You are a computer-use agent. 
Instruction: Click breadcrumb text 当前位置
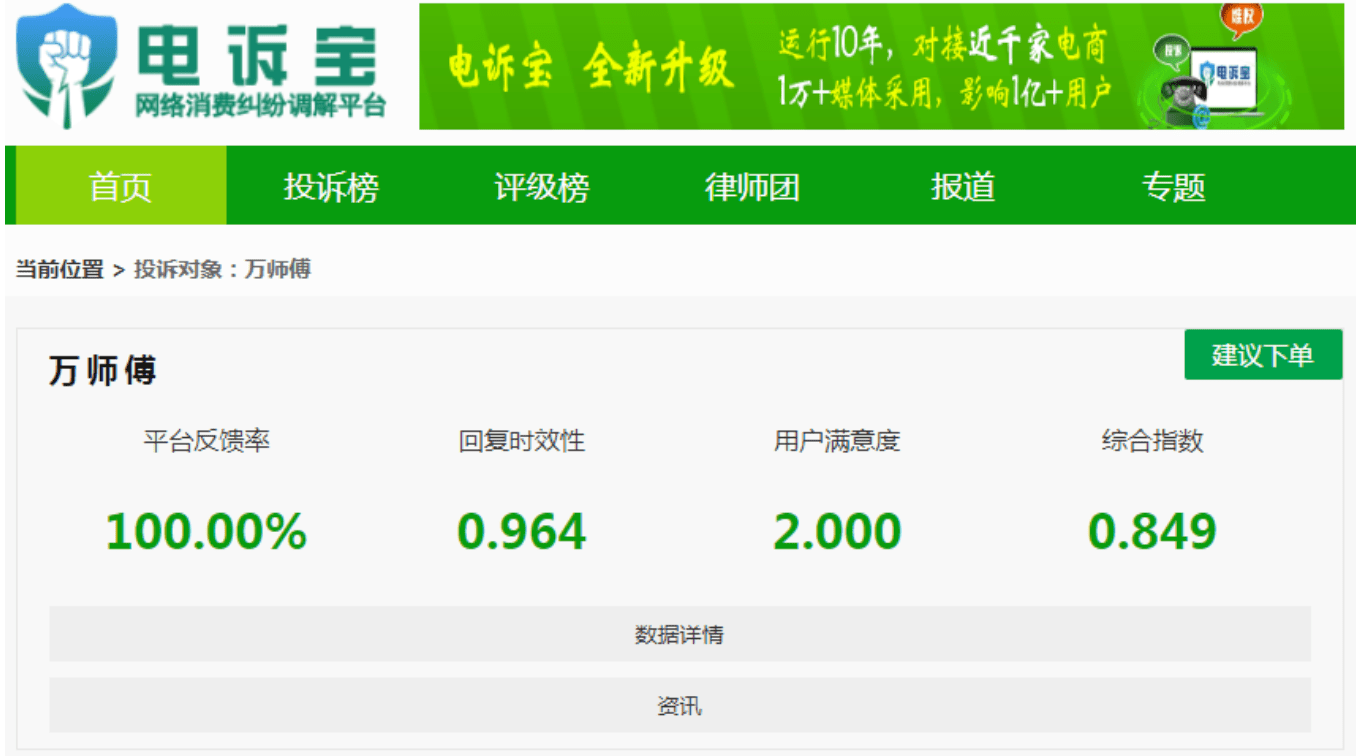tap(60, 269)
